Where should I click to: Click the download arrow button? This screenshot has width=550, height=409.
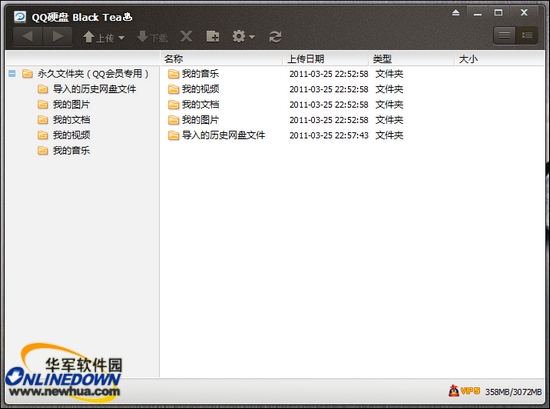[x=152, y=37]
